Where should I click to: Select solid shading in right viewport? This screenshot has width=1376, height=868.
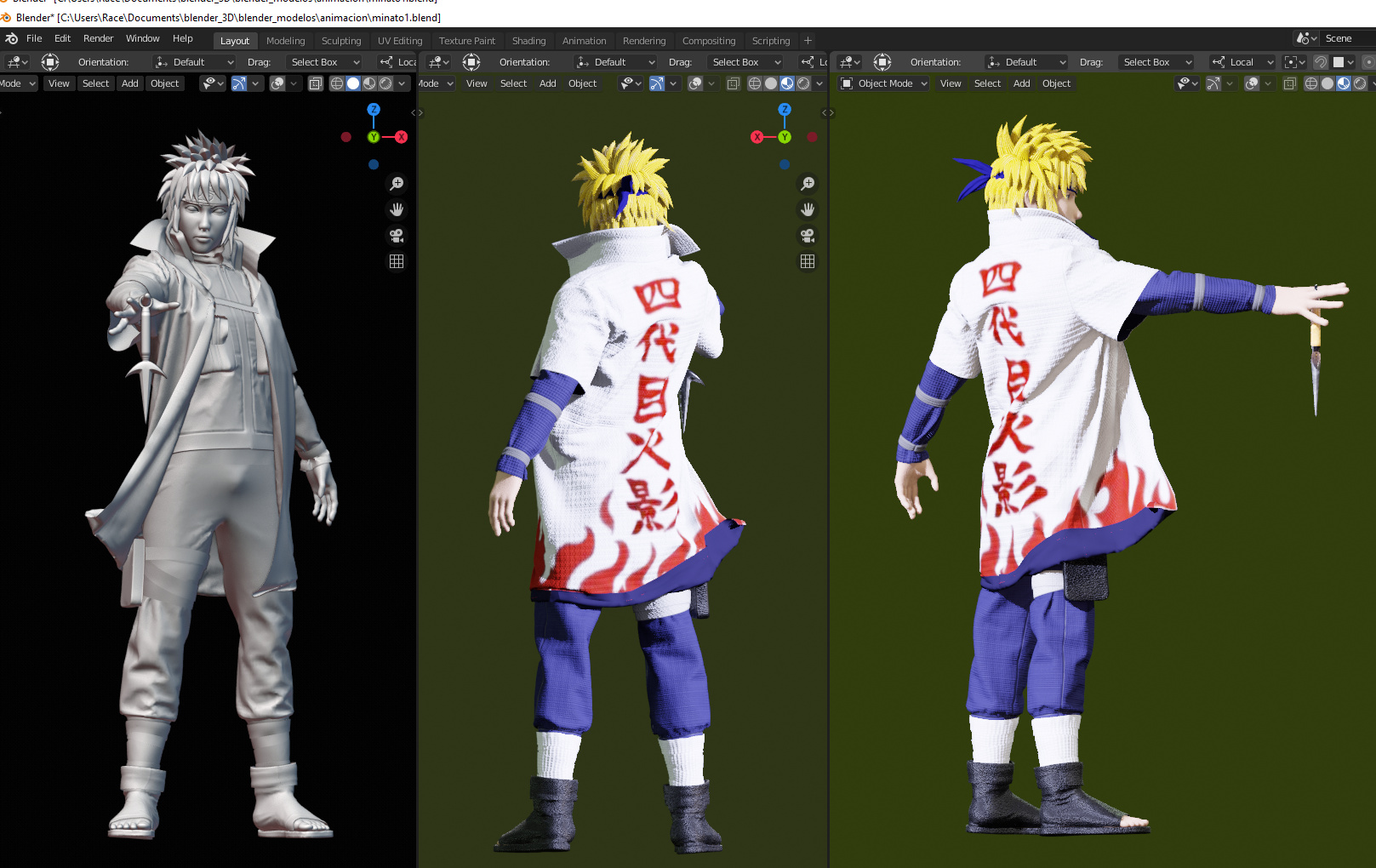[x=1327, y=83]
